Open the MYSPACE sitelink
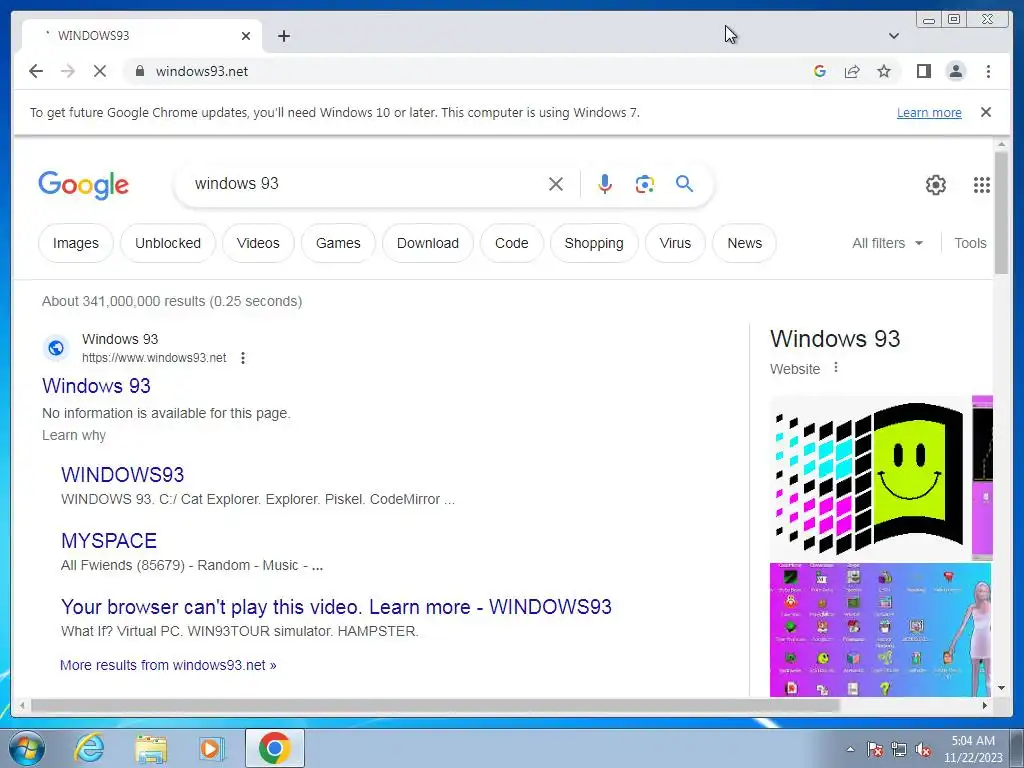1024x768 pixels. pyautogui.click(x=108, y=541)
